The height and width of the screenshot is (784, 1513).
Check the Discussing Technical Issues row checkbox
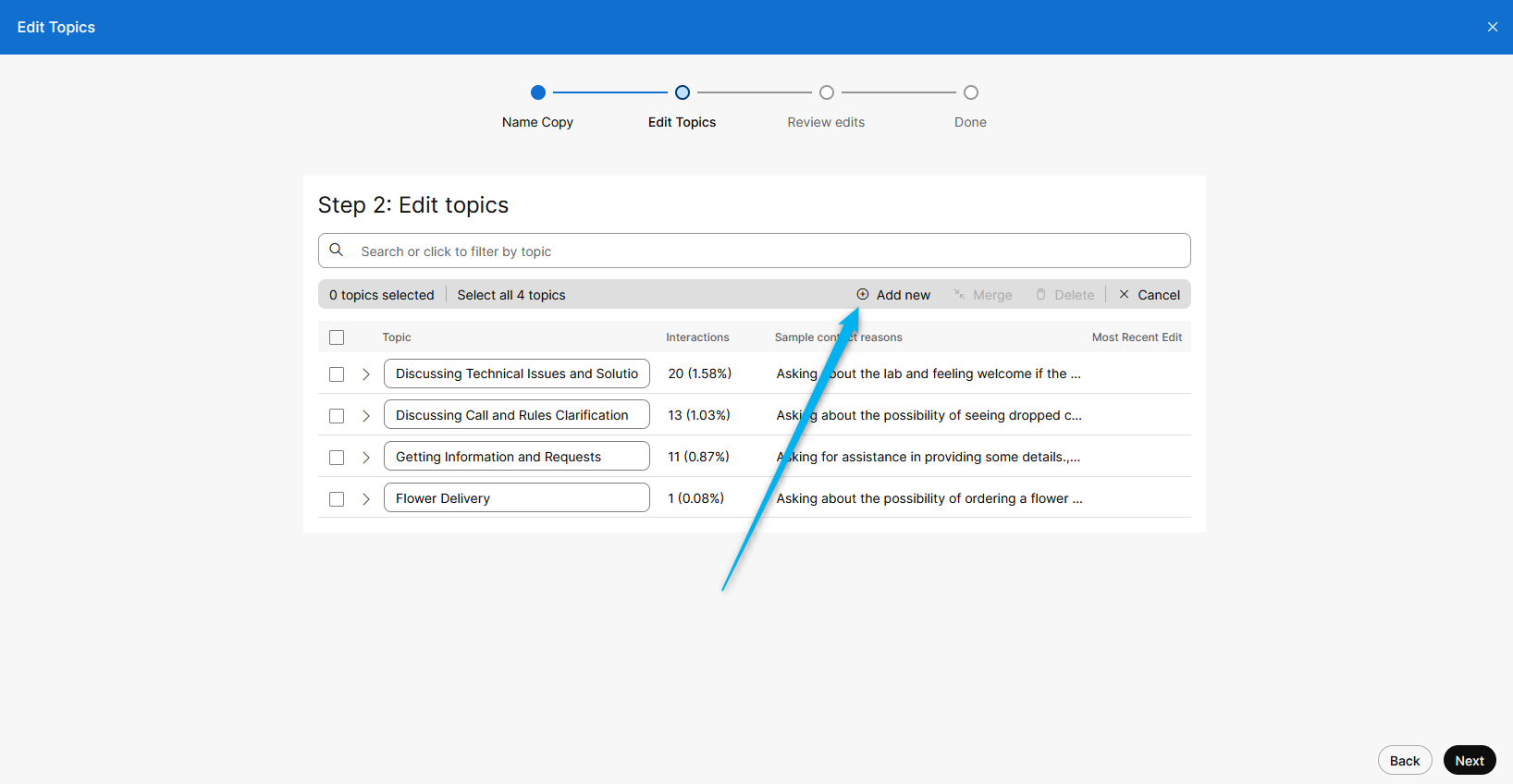337,374
